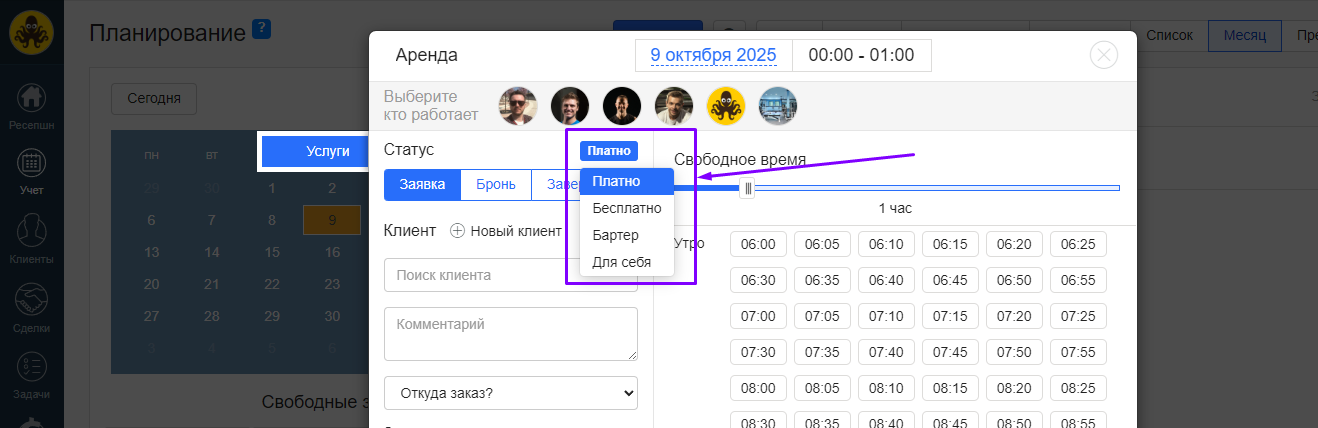The height and width of the screenshot is (428, 1318).
Task: Click the duration slider handle
Action: tap(747, 188)
